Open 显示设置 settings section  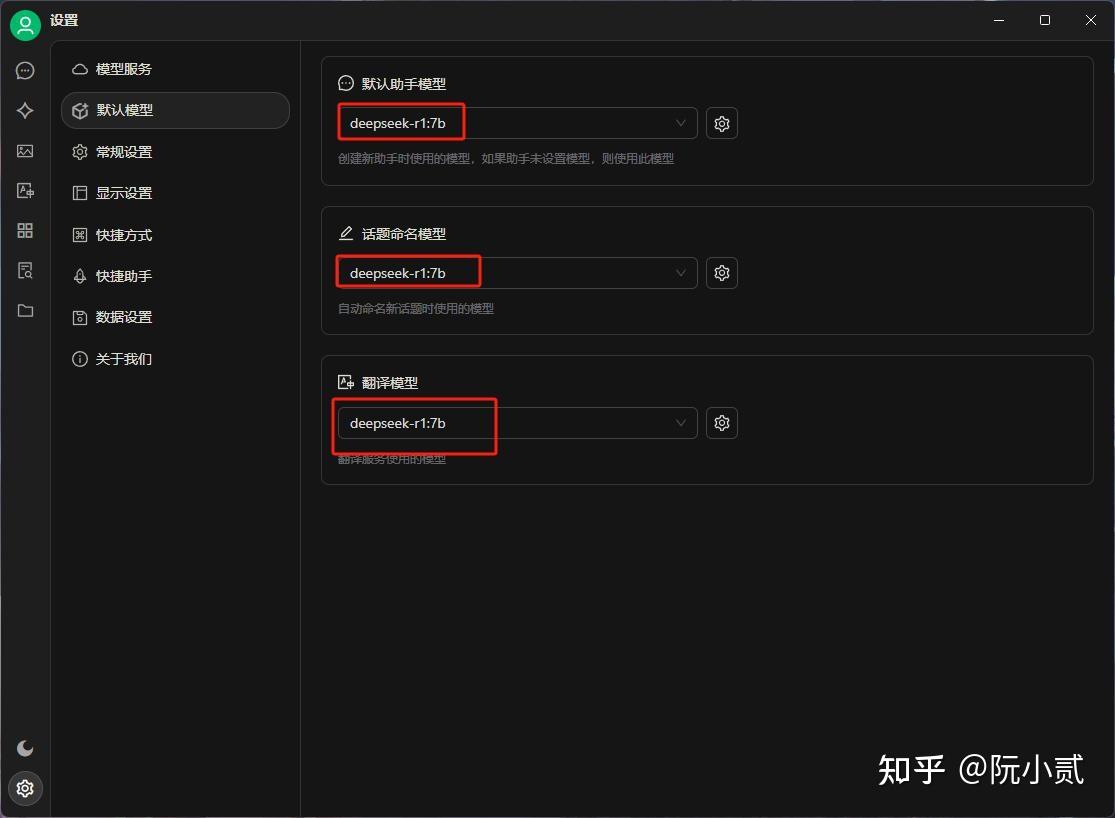click(175, 193)
